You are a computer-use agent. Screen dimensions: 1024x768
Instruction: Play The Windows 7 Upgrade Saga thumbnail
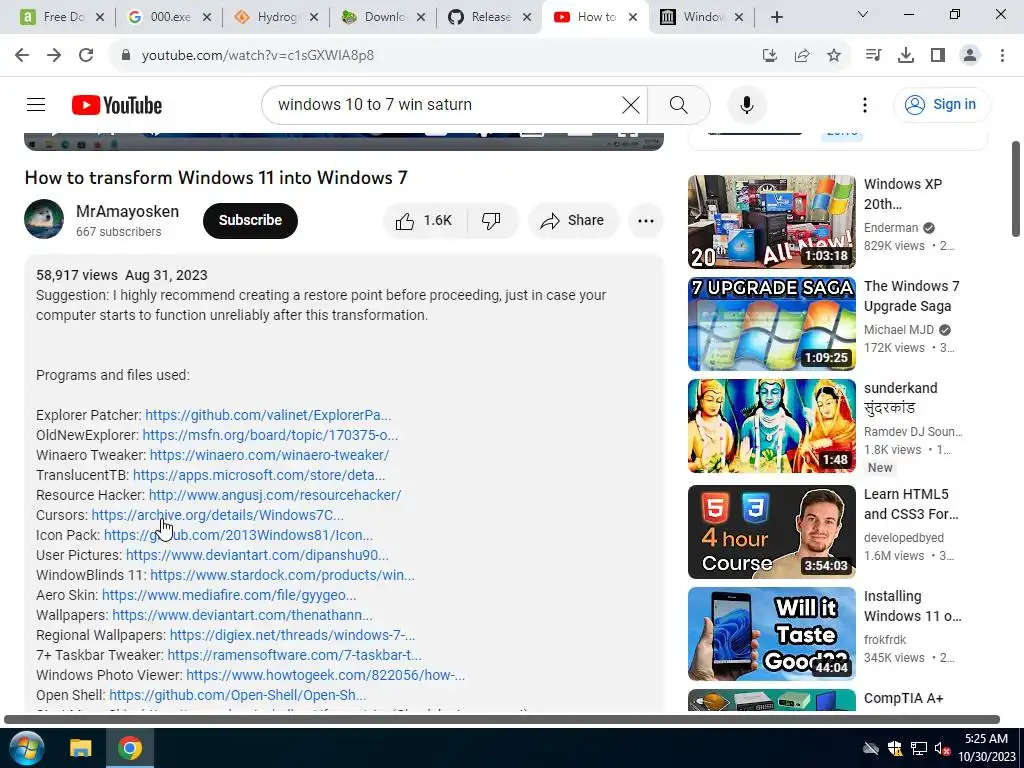coord(771,324)
